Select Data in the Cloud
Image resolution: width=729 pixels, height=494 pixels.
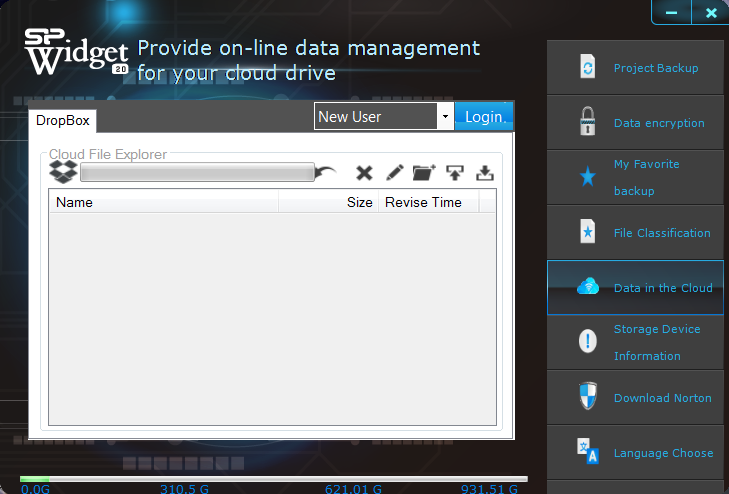(x=635, y=288)
